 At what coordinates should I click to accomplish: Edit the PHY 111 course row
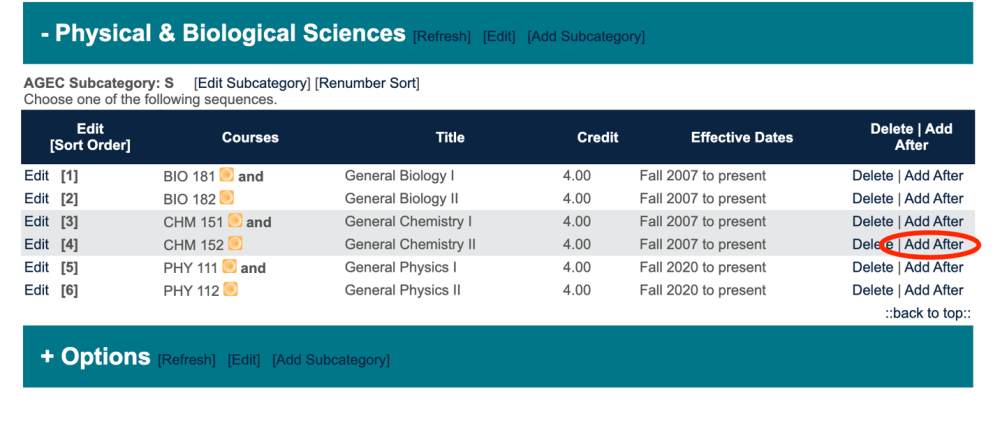36,268
